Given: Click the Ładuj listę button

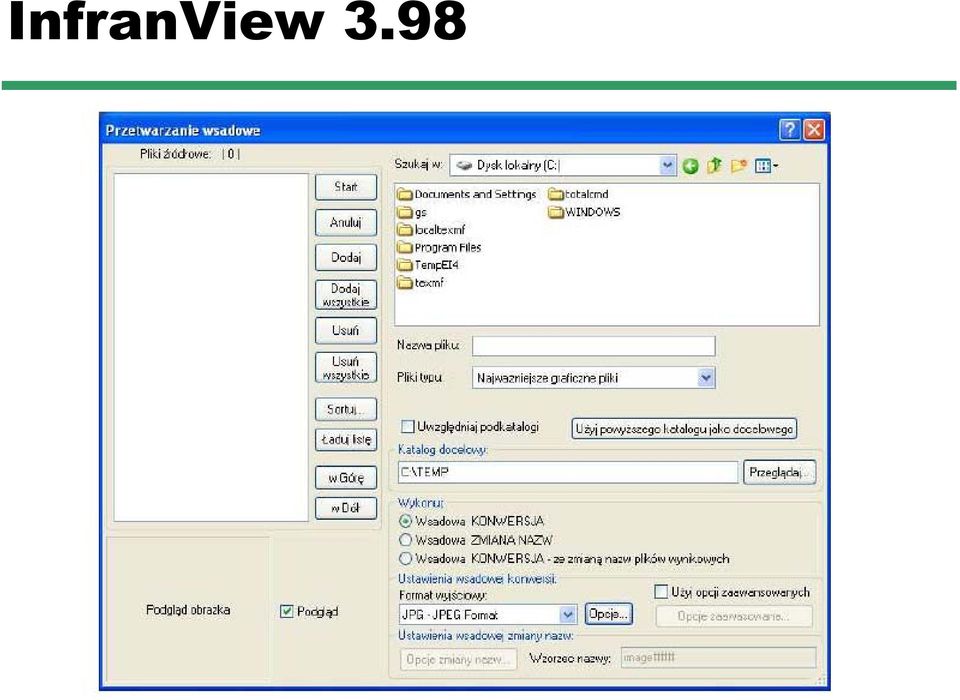Looking at the screenshot, I should point(346,440).
